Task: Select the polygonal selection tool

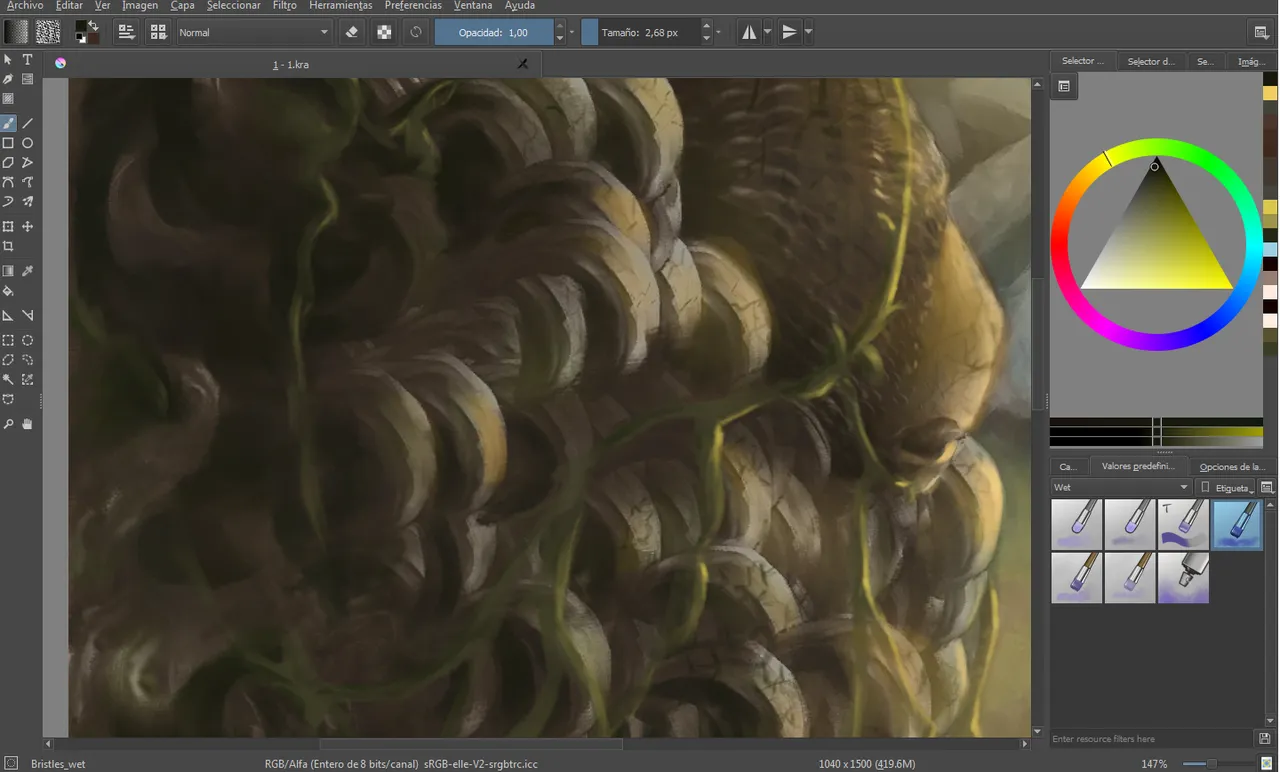Action: [8, 360]
